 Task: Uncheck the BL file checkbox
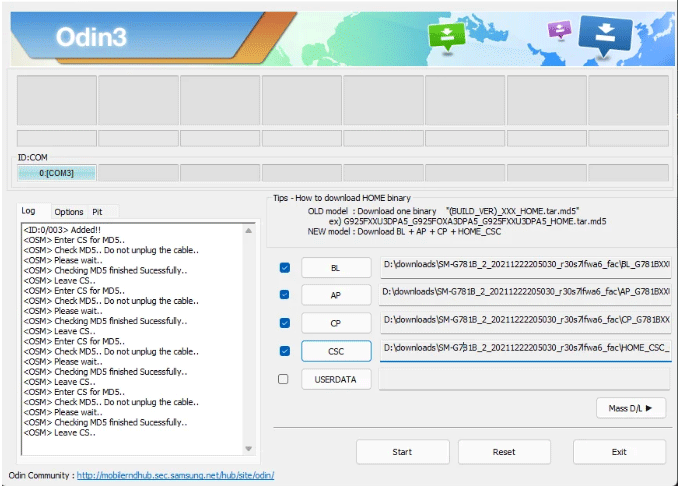[x=285, y=268]
